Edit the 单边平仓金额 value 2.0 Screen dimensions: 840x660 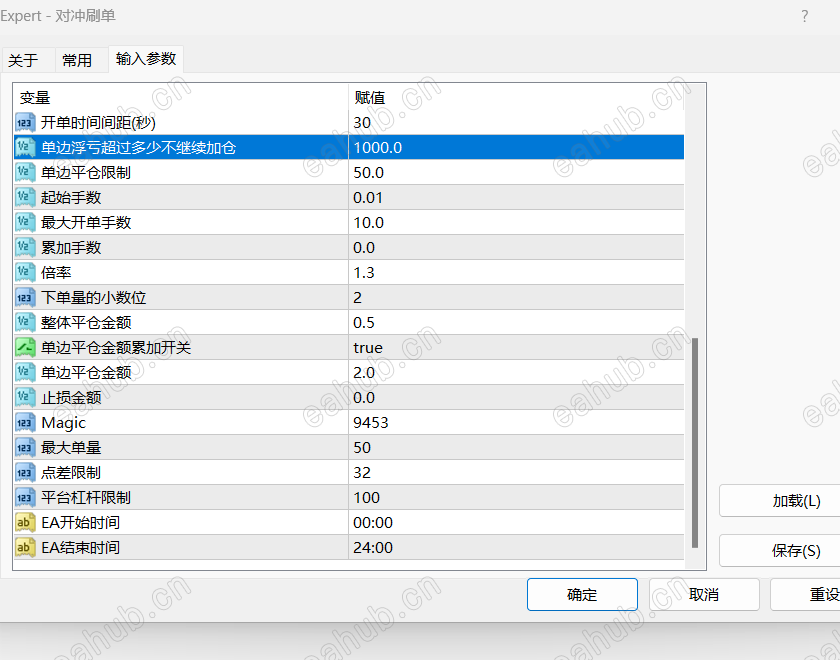pyautogui.click(x=516, y=373)
